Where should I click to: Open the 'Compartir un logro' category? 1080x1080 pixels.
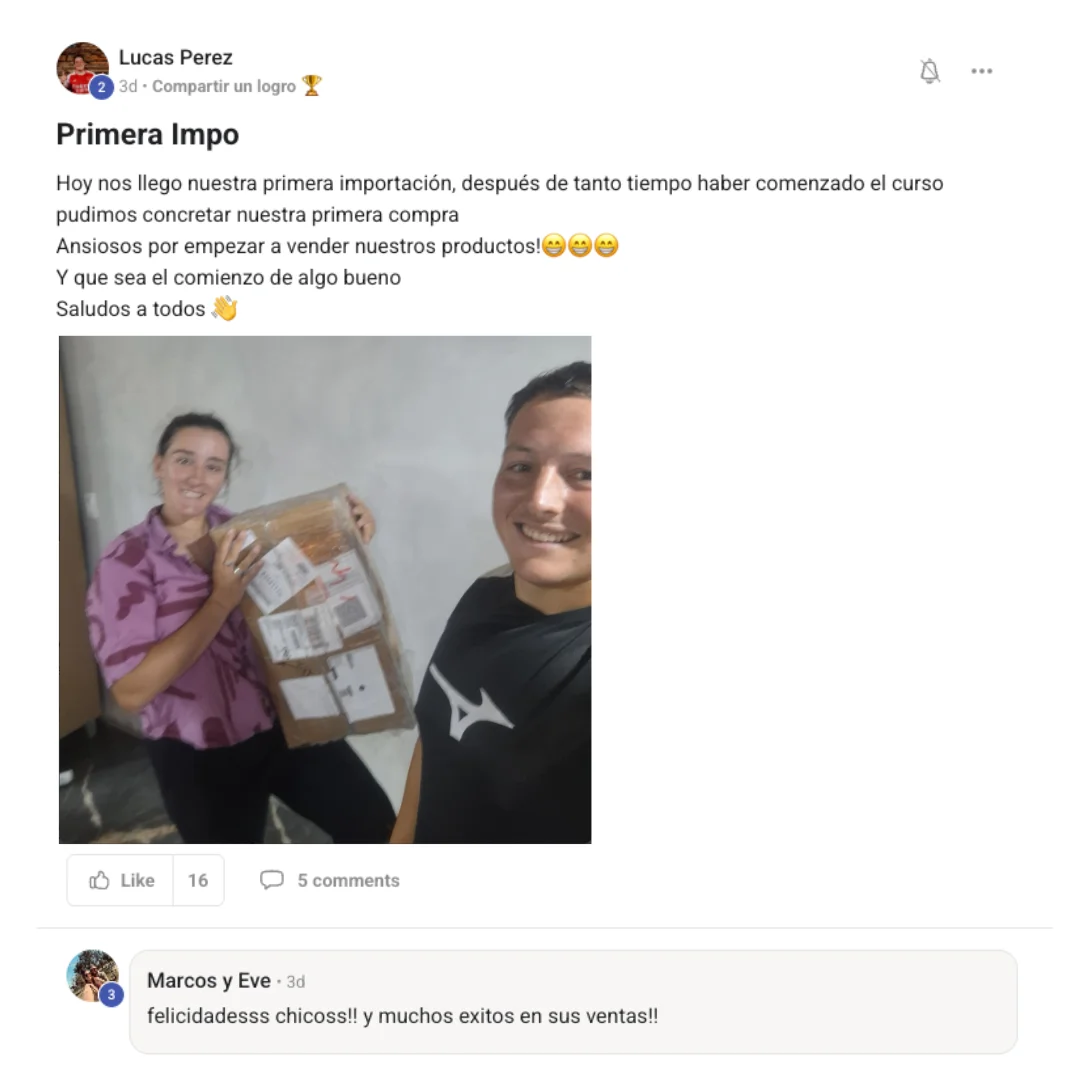[x=224, y=87]
